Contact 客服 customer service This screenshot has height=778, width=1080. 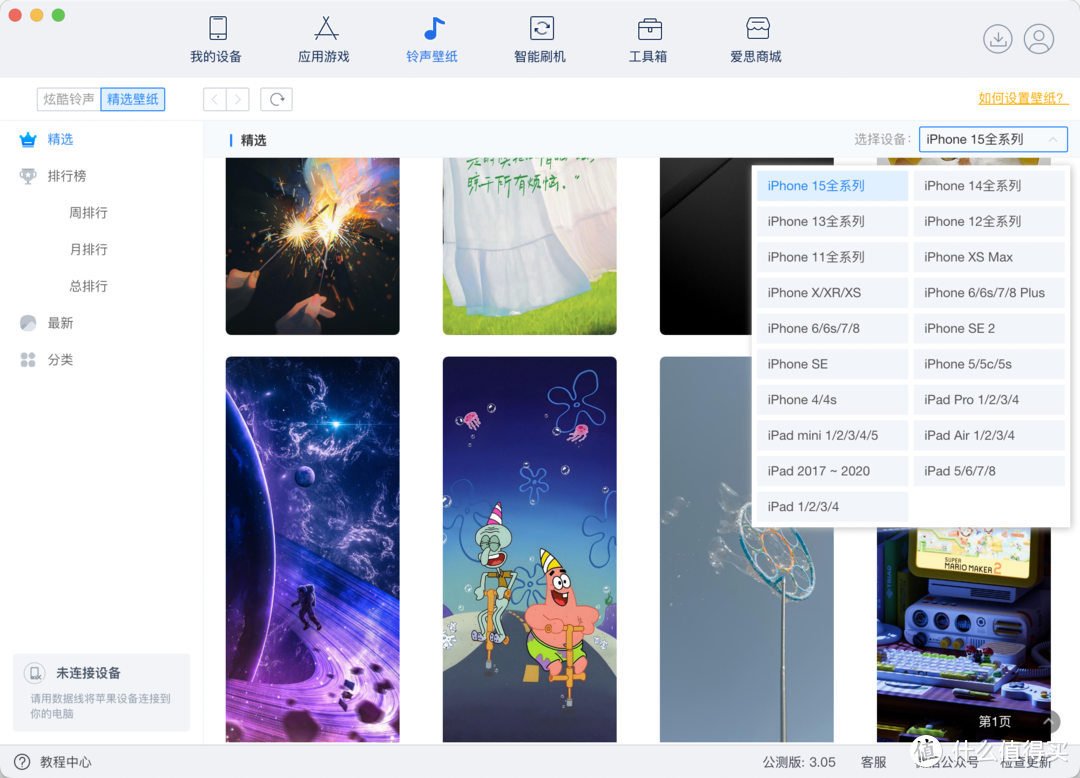(873, 762)
